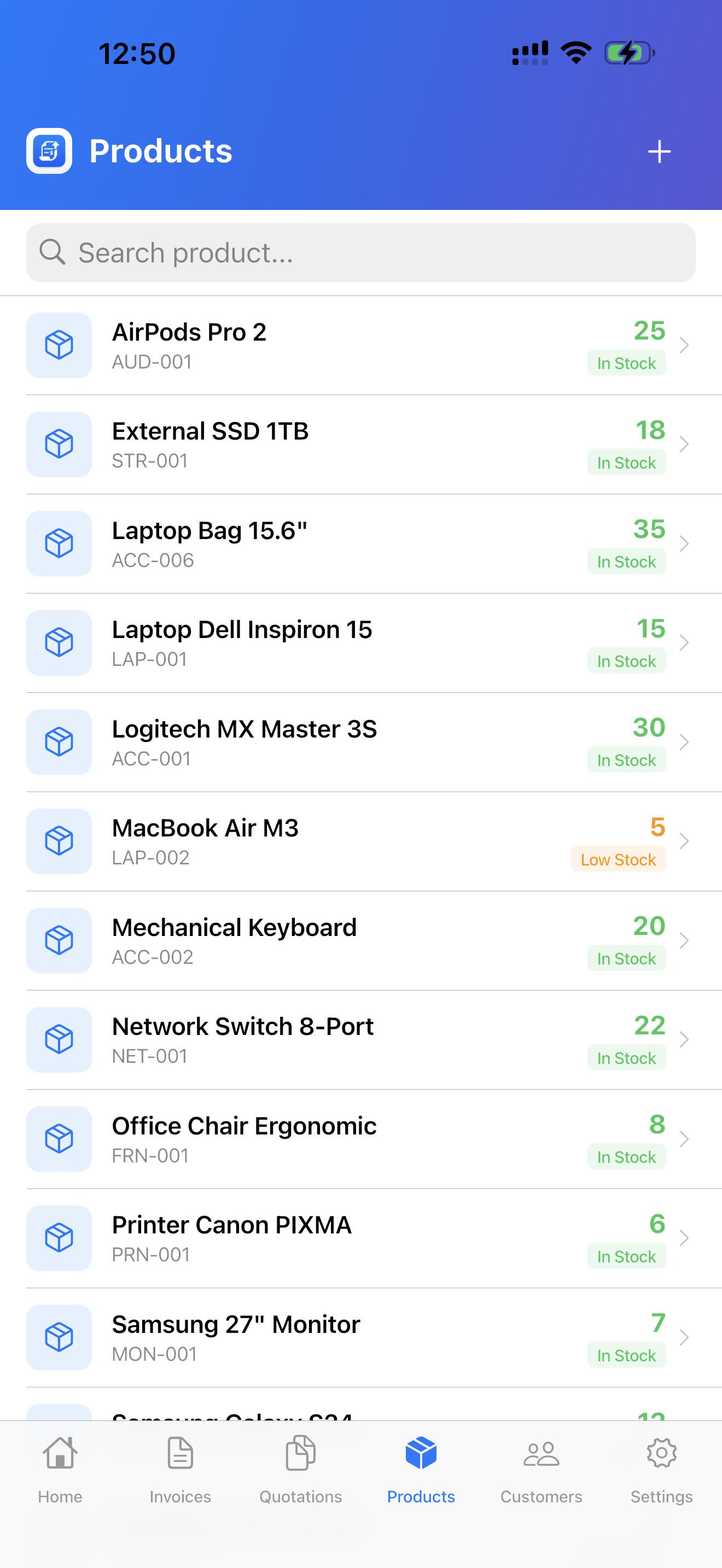
Task: Expand Network Switch 8-Port chevron
Action: pyautogui.click(x=684, y=1040)
